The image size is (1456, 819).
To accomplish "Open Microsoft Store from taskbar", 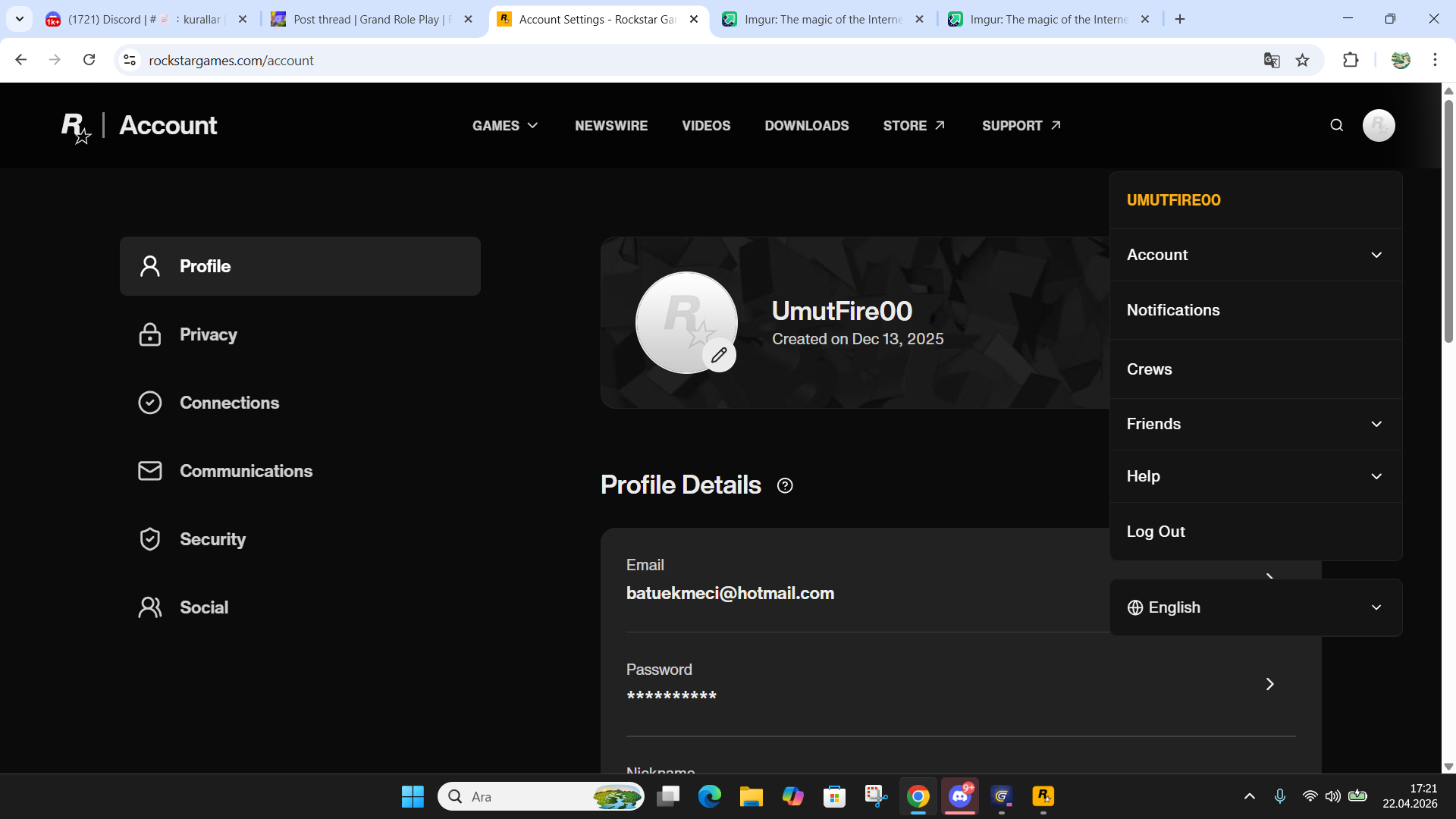I will [x=835, y=796].
